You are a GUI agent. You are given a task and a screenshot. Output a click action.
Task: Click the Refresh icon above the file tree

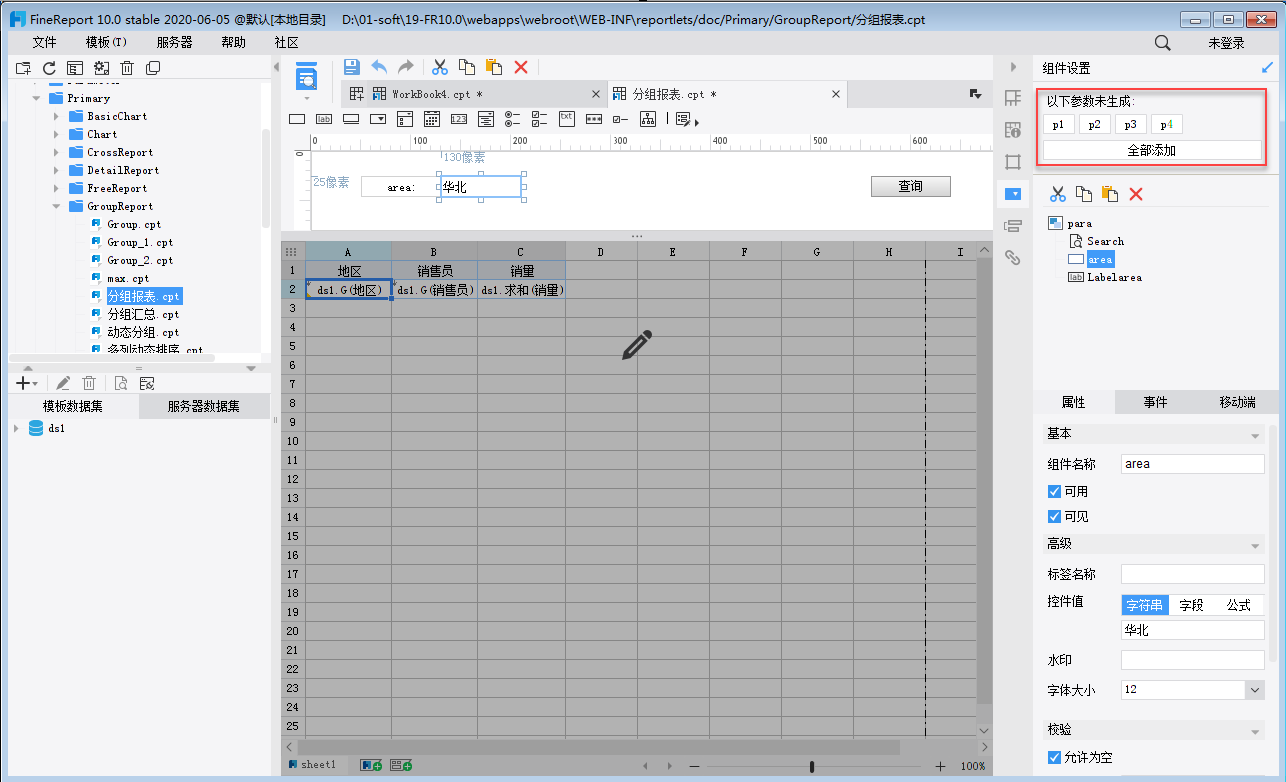[x=48, y=68]
